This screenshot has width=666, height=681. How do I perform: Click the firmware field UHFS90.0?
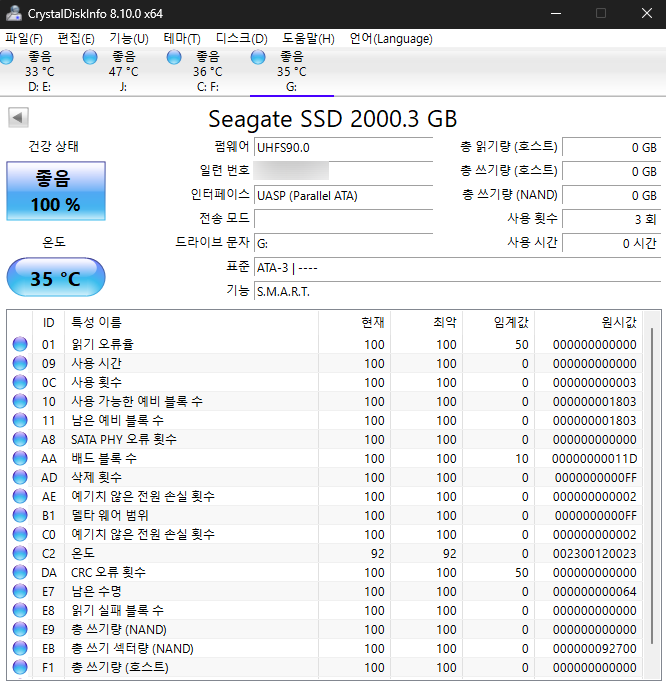344,147
